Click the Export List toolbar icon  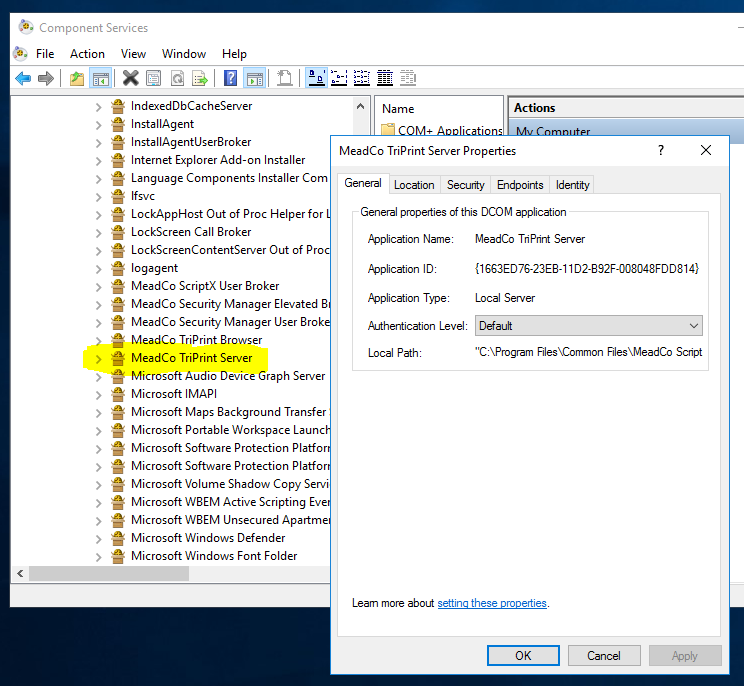[200, 78]
